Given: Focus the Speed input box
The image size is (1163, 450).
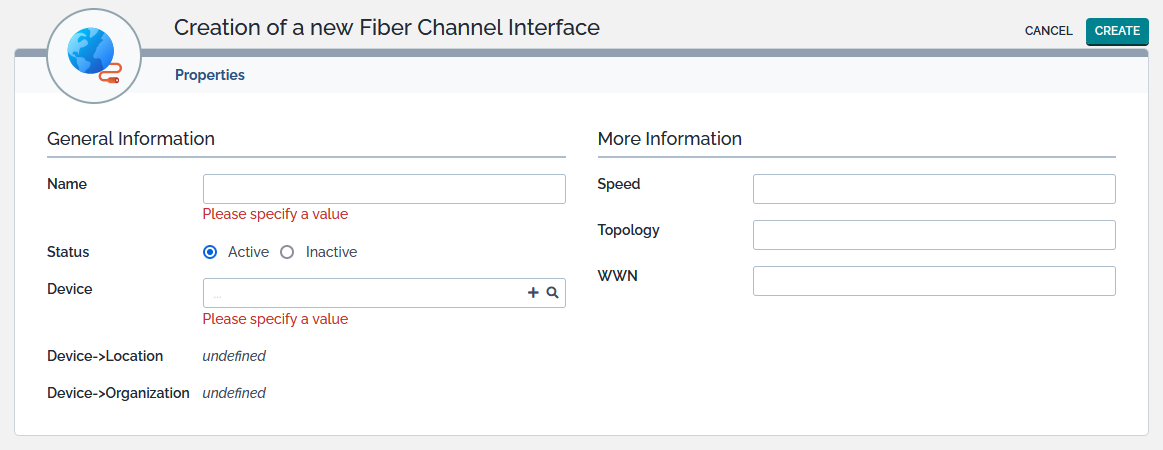Looking at the screenshot, I should [934, 189].
